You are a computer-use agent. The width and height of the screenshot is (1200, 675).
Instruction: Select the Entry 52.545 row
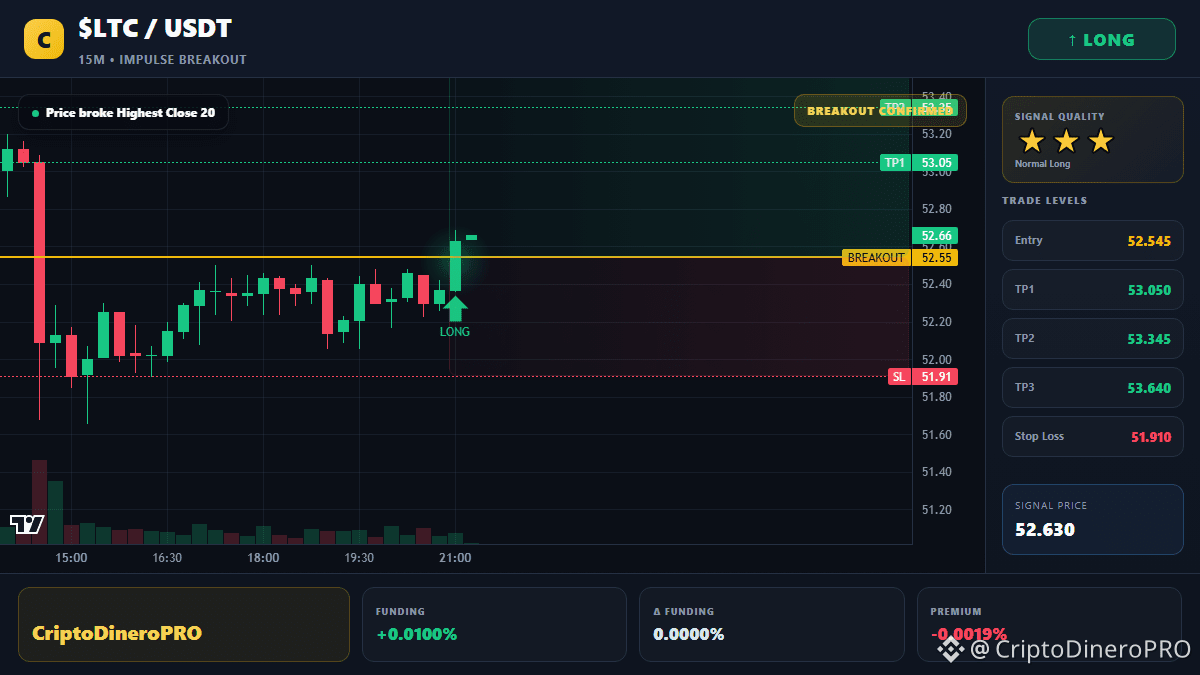[x=1092, y=241]
